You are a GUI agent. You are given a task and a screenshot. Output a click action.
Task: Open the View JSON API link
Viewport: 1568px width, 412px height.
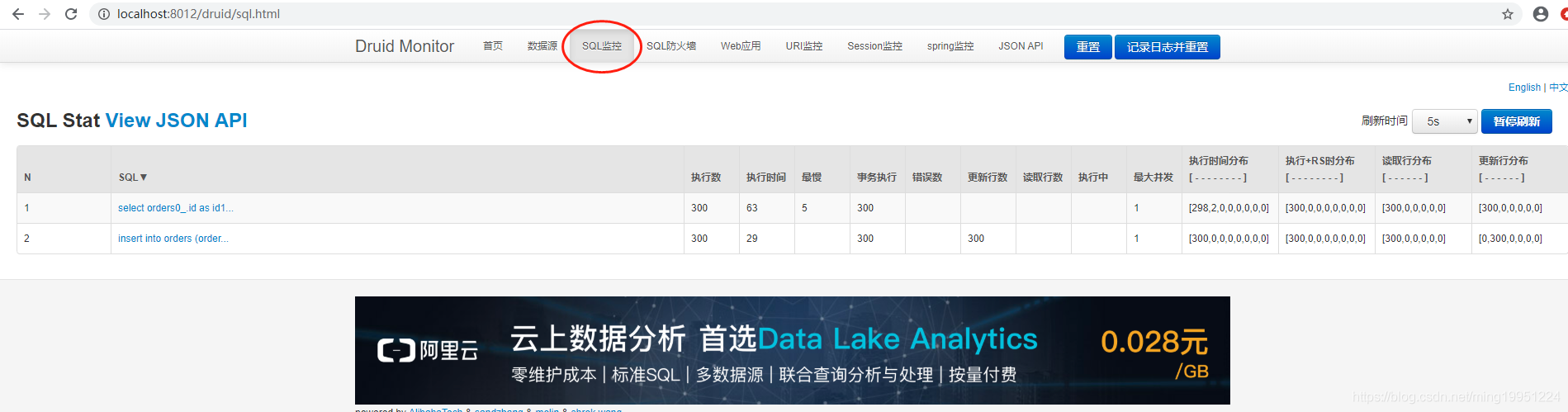tap(176, 121)
